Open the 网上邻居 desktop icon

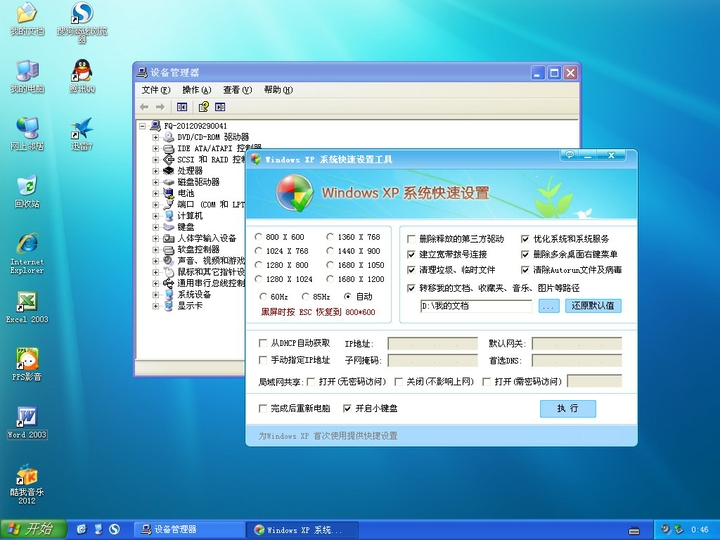point(27,134)
